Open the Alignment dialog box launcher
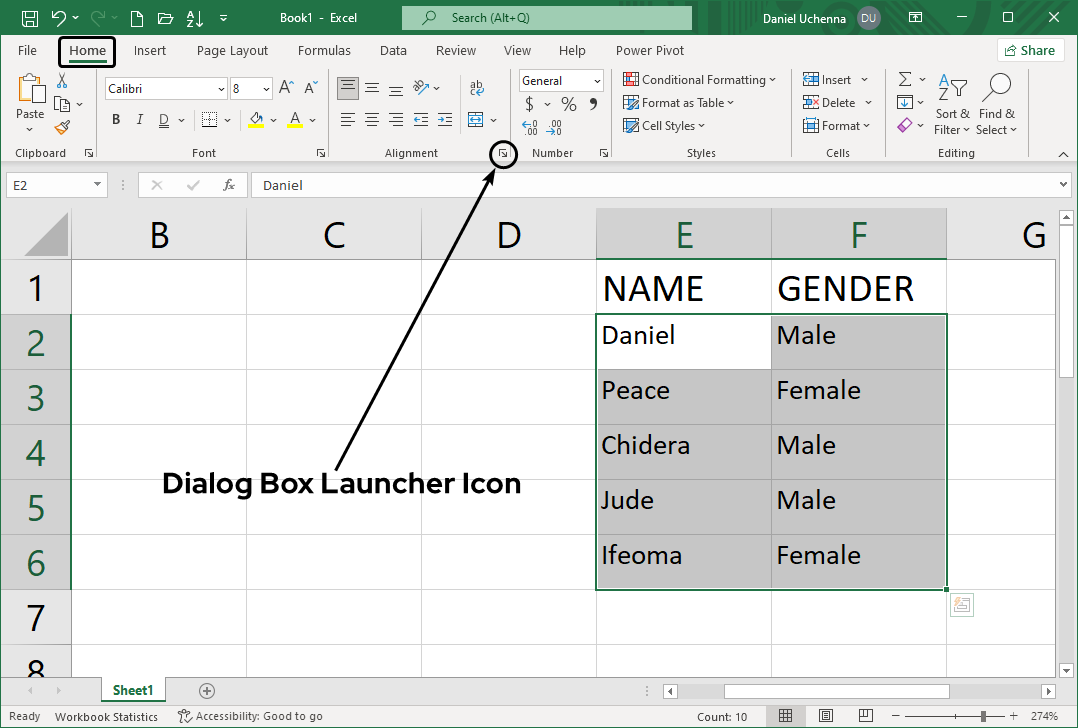Viewport: 1078px width, 728px height. coord(504,153)
